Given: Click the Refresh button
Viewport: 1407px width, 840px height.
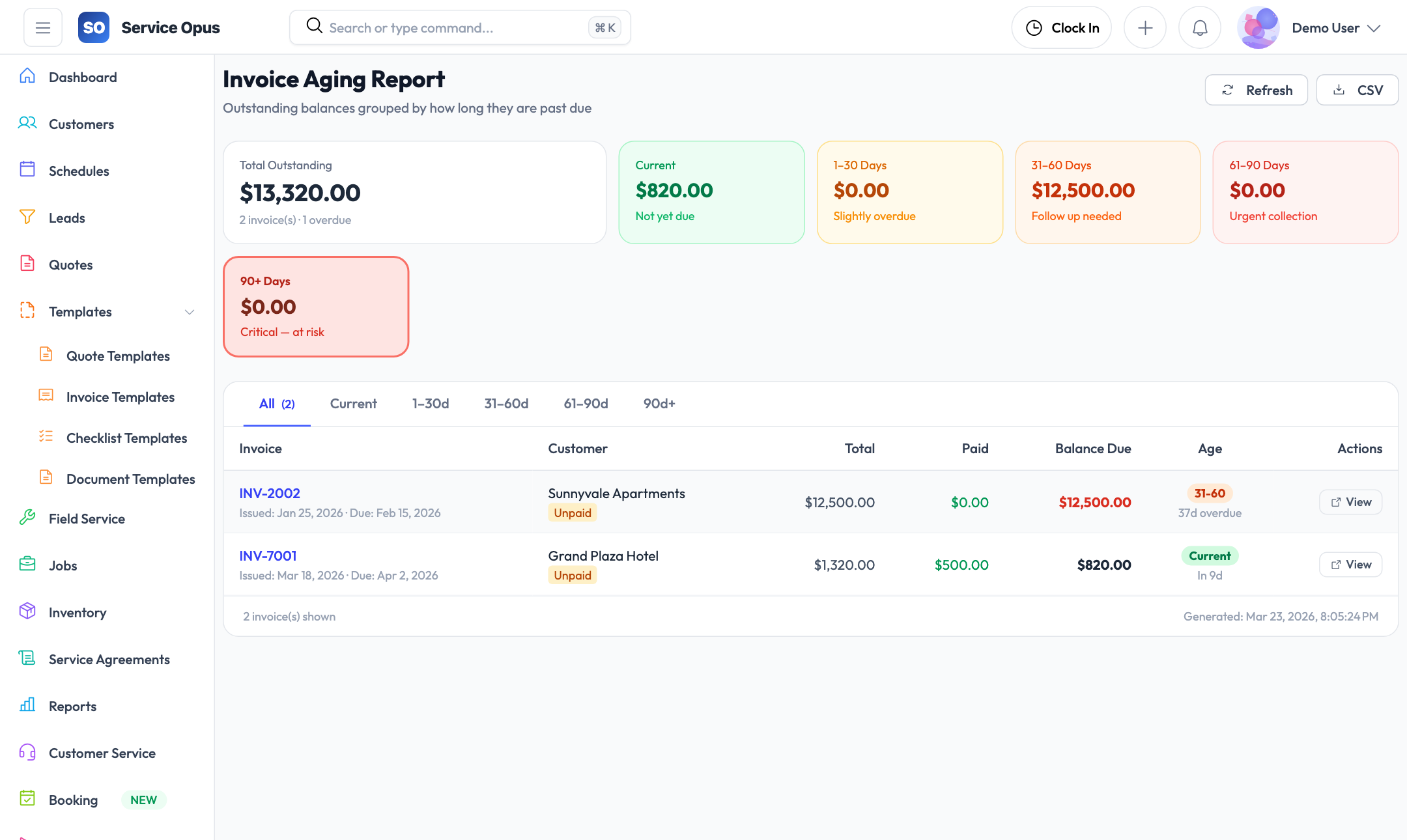Looking at the screenshot, I should (x=1256, y=90).
